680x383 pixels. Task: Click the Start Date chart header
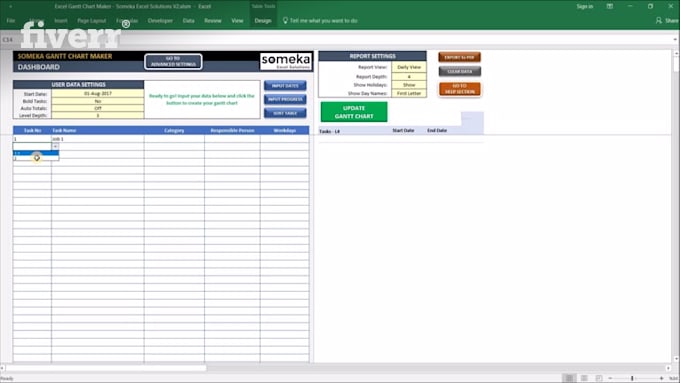tap(403, 130)
